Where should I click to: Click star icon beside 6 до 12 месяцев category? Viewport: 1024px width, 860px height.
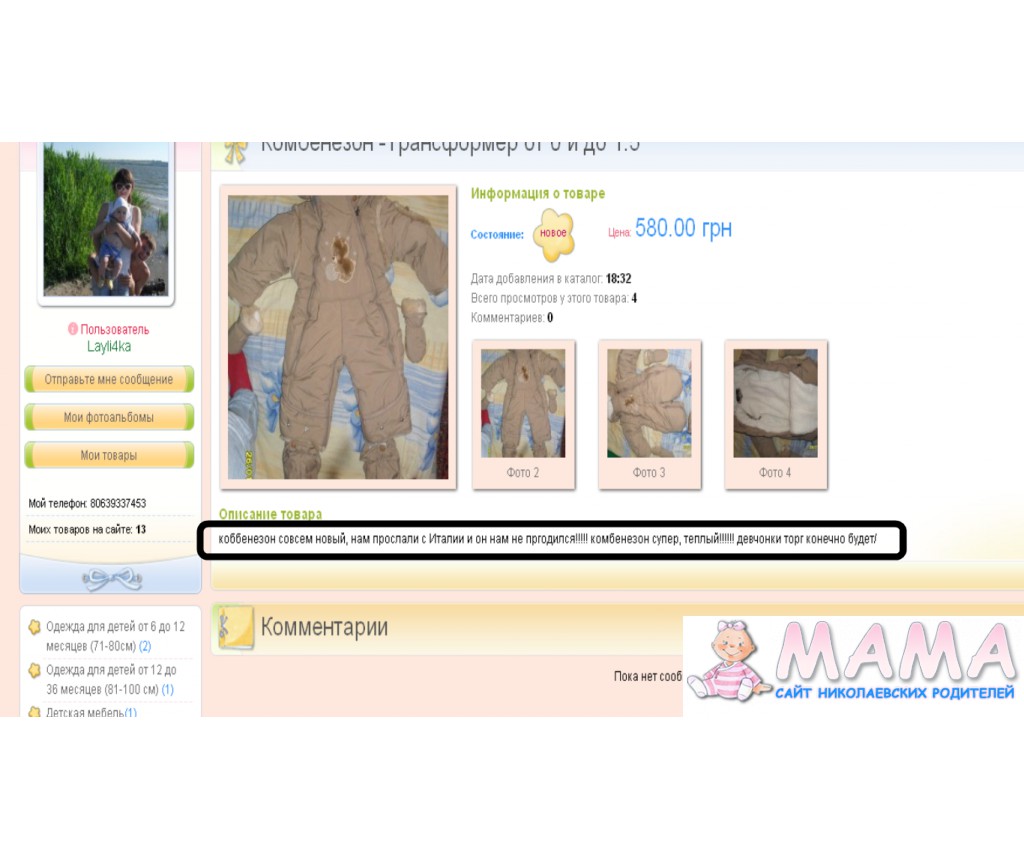click(34, 627)
